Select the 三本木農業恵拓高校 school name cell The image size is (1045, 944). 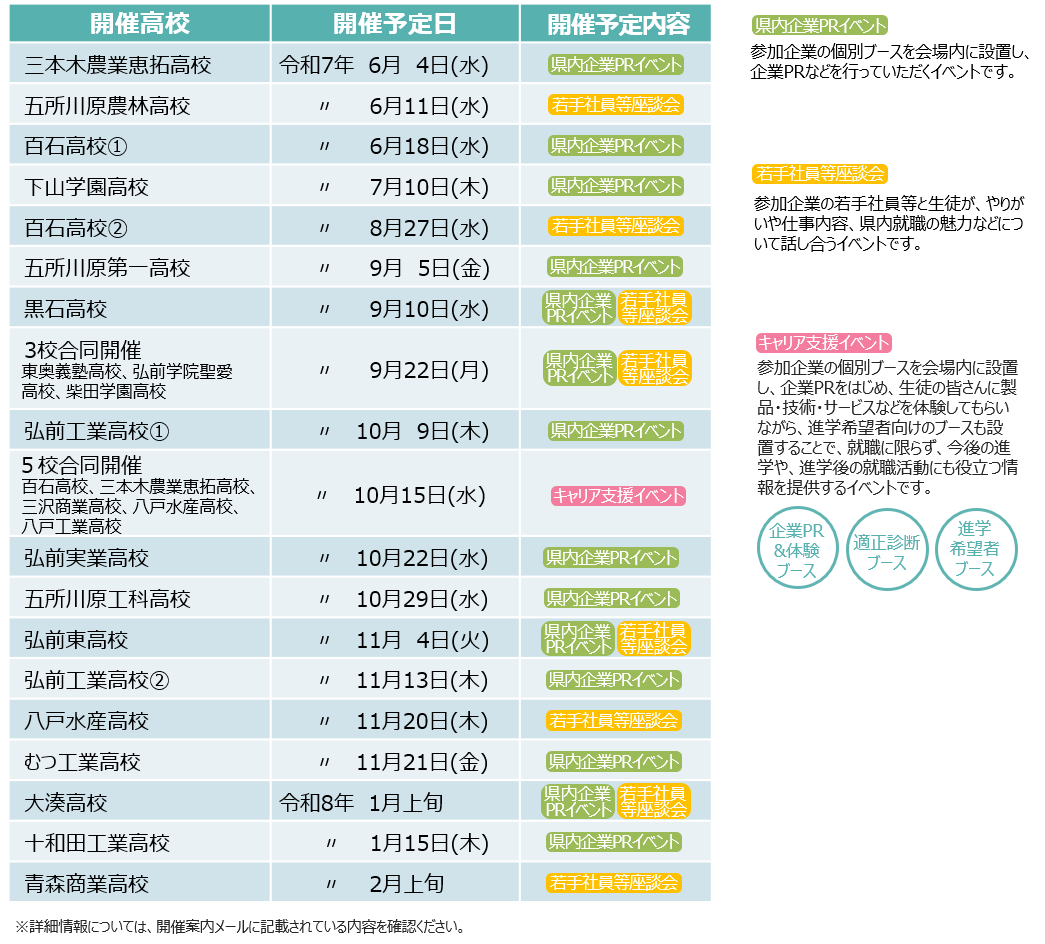140,64
